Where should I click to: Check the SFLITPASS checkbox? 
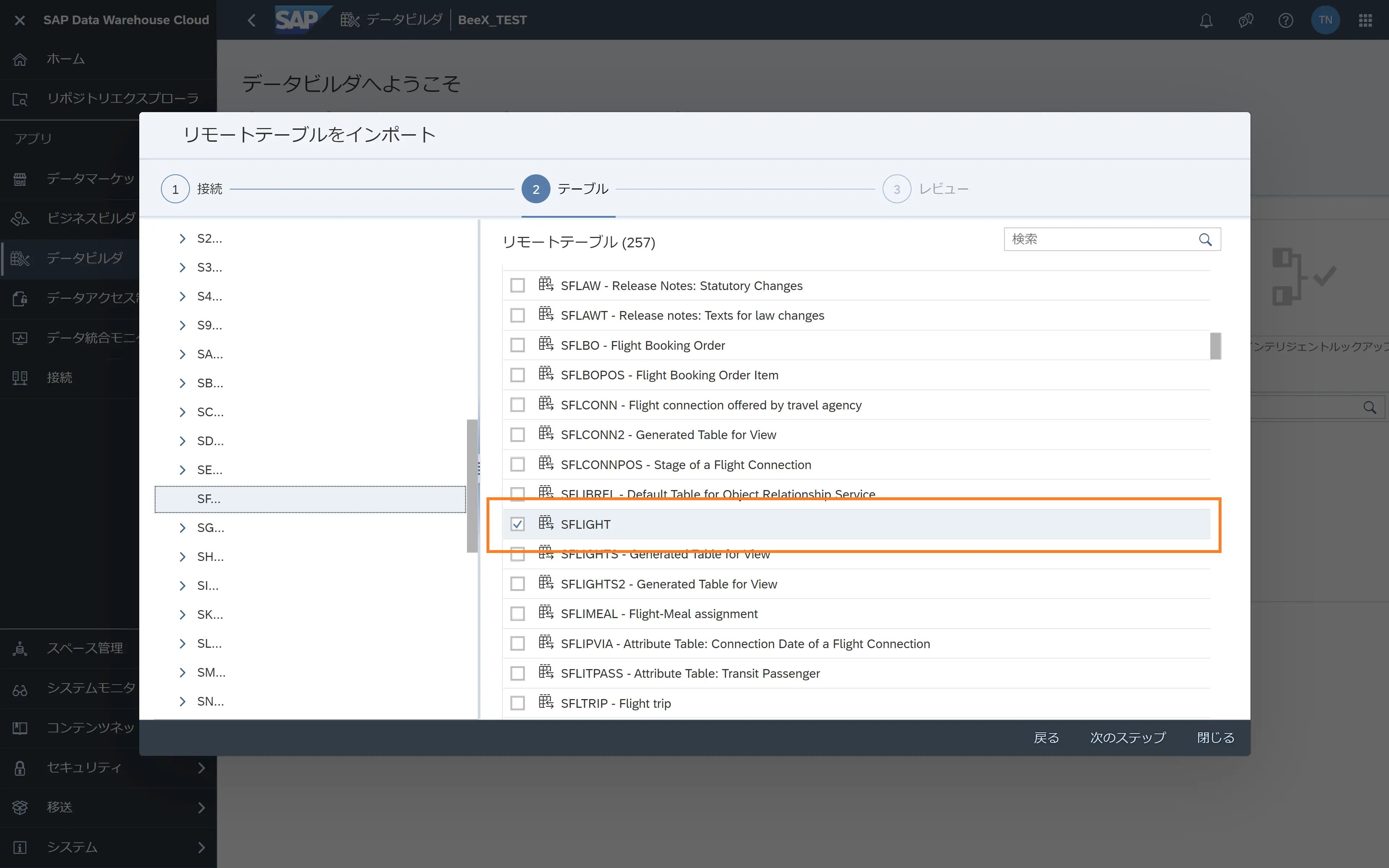click(x=517, y=673)
